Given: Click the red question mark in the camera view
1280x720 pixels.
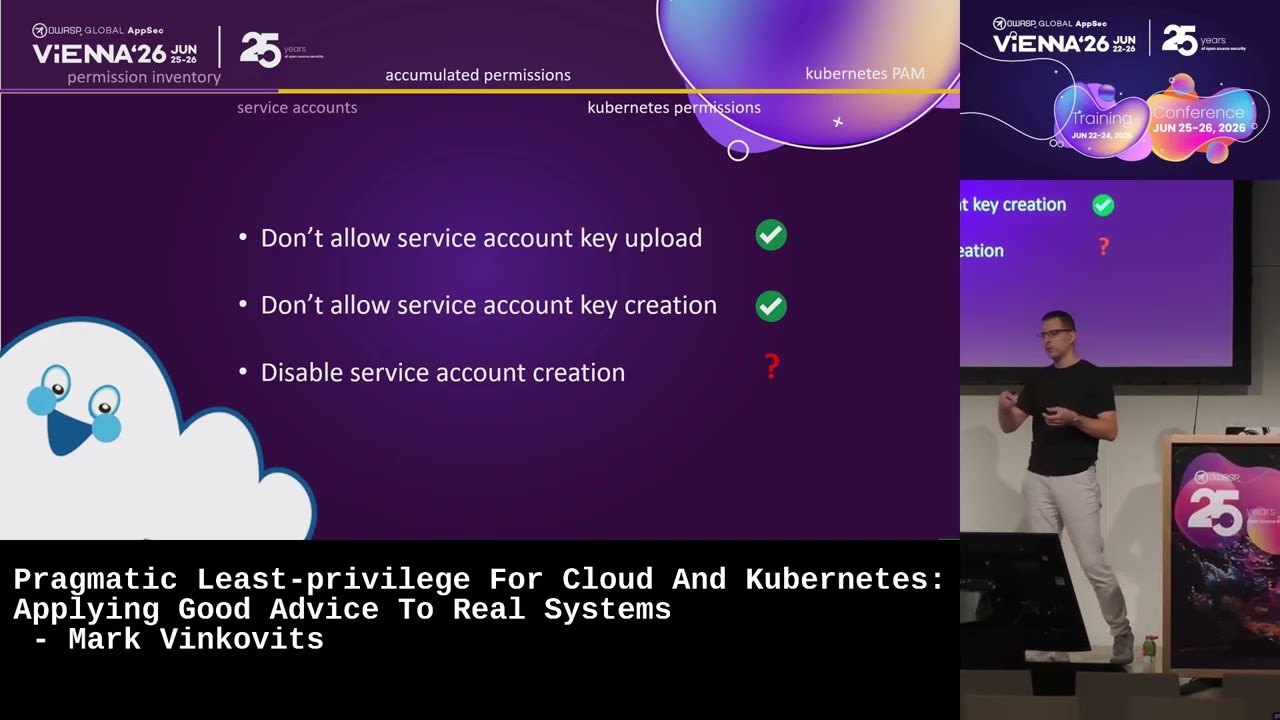Looking at the screenshot, I should 1104,246.
